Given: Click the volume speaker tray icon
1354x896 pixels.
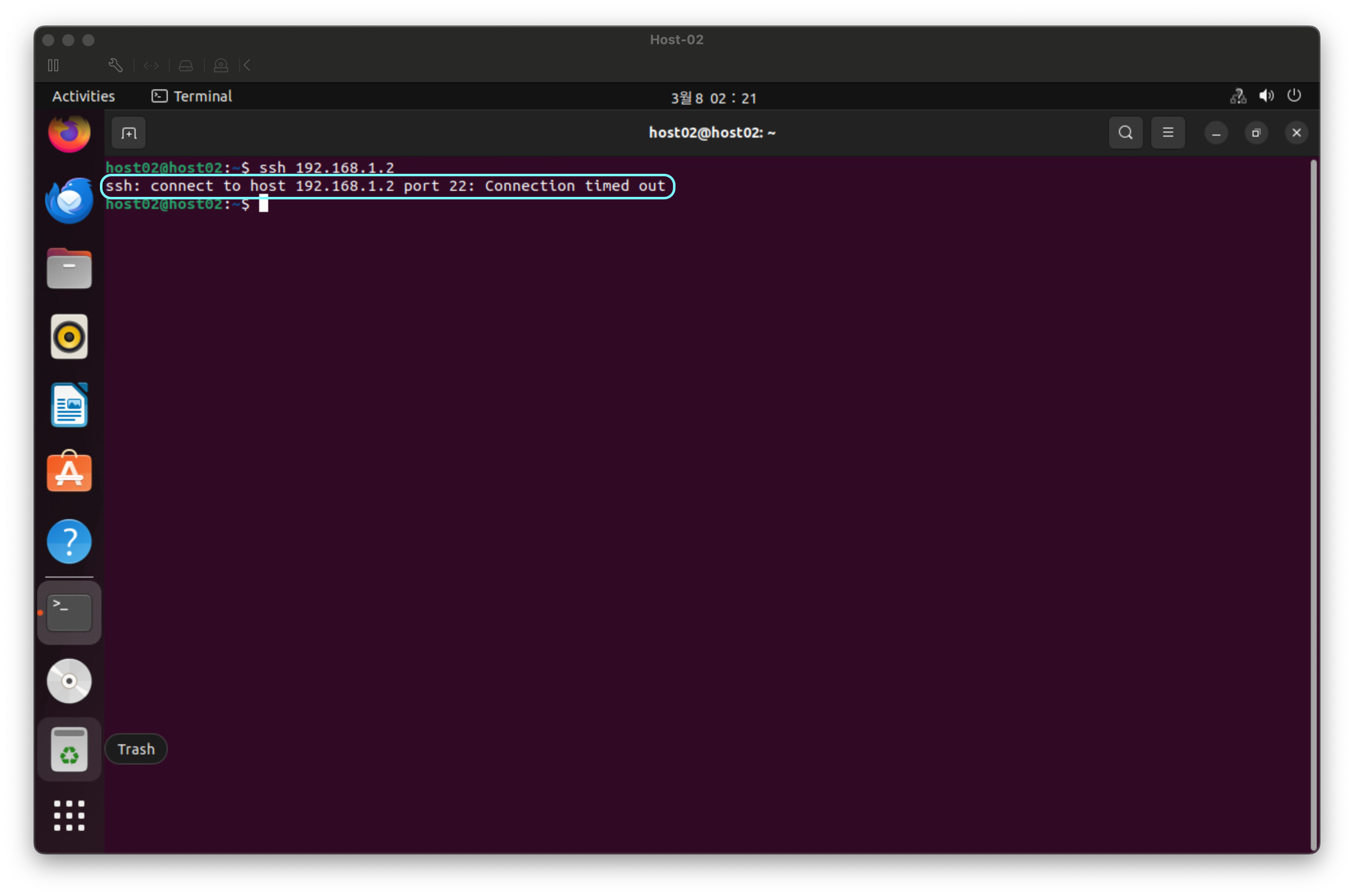Looking at the screenshot, I should pyautogui.click(x=1266, y=96).
